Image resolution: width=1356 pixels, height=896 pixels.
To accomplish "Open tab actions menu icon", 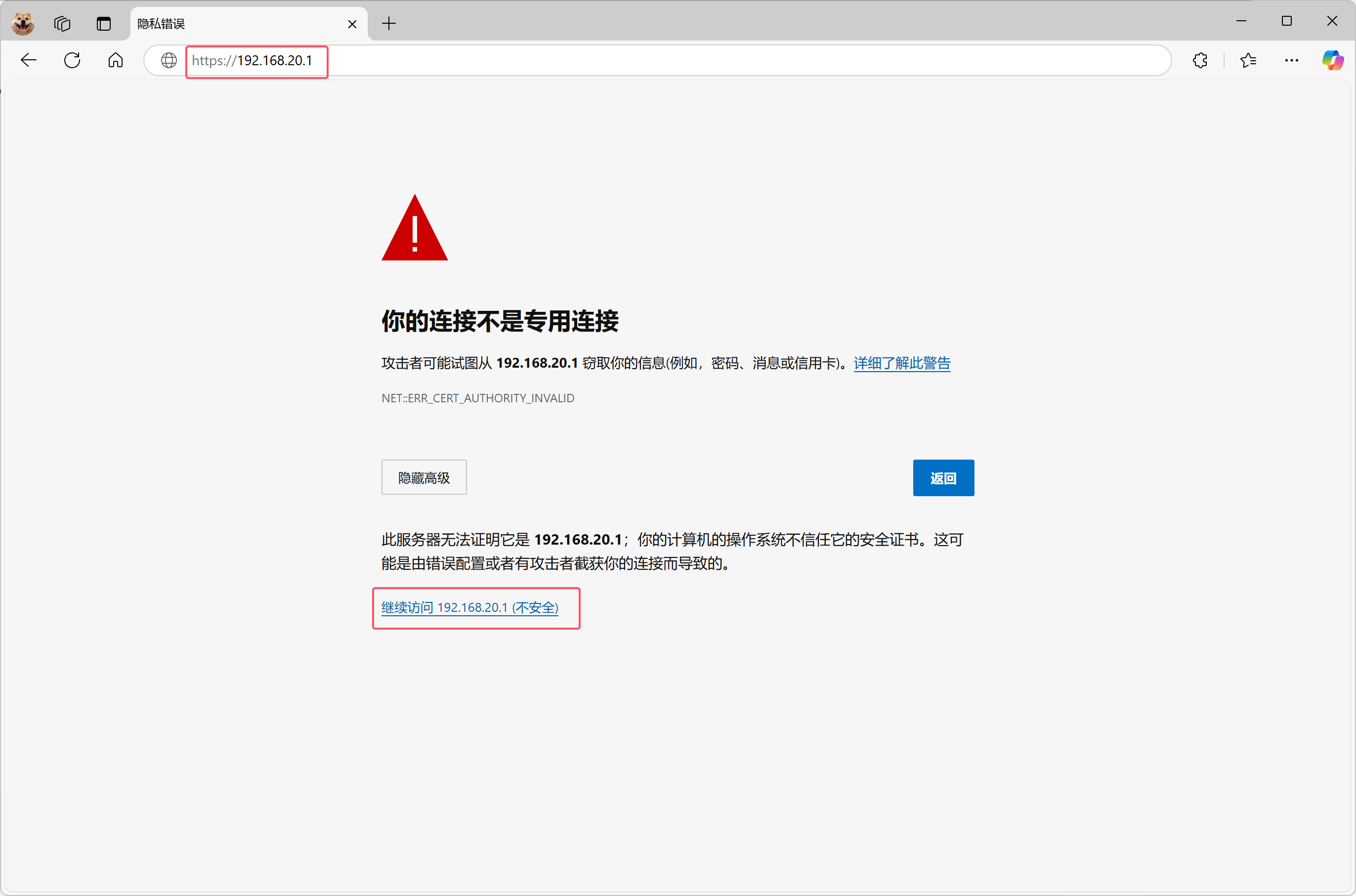I will 103,23.
